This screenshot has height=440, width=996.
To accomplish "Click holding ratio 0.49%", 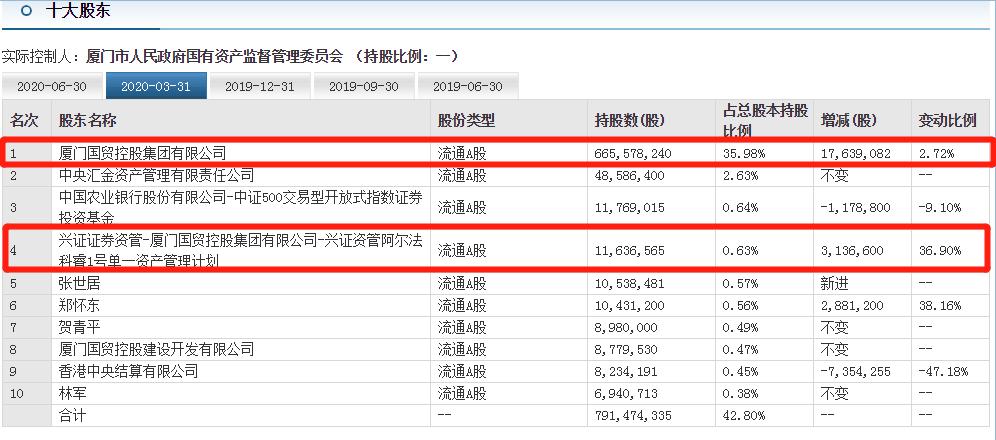I will 740,328.
